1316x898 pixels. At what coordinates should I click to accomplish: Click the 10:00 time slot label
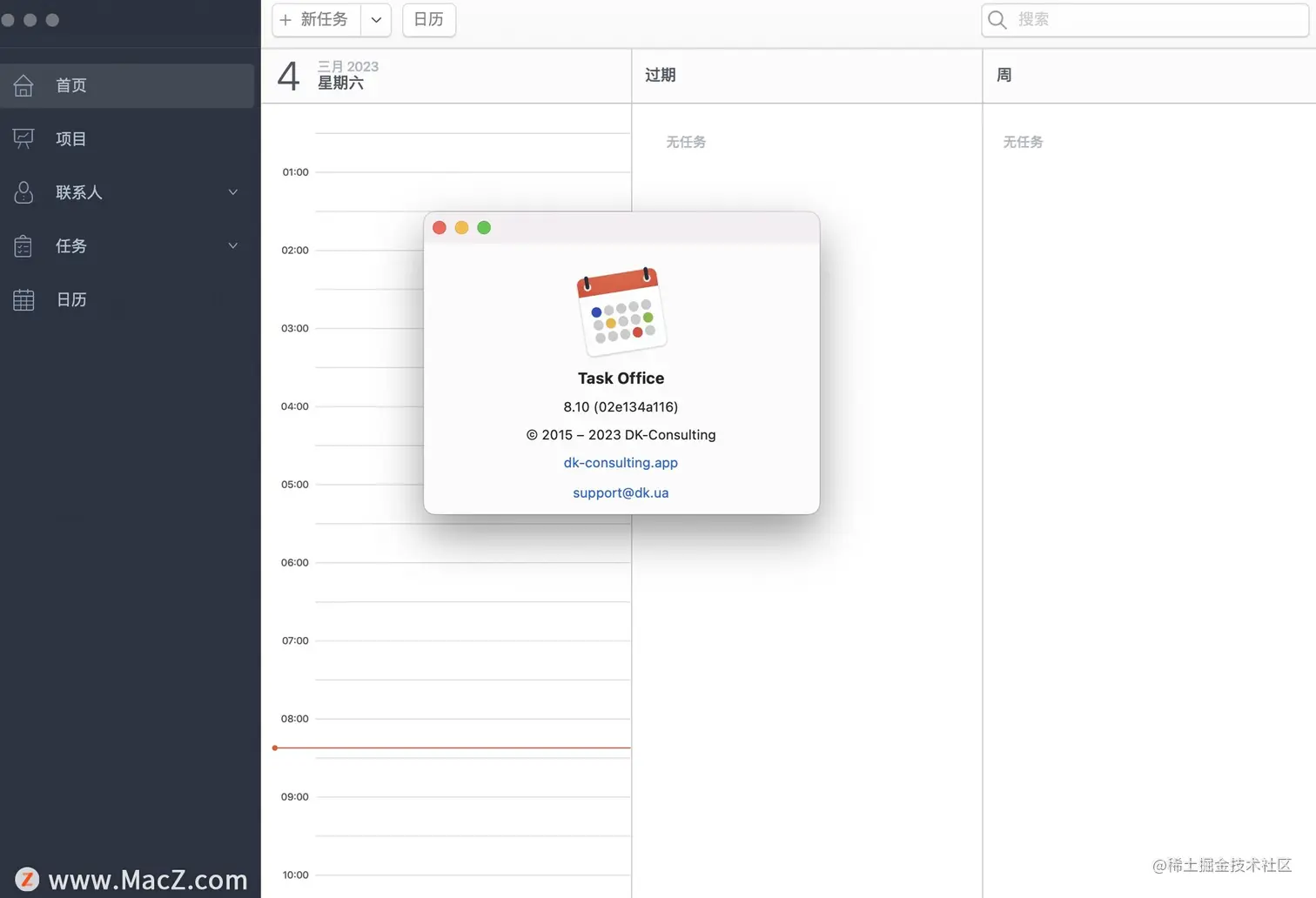click(295, 875)
